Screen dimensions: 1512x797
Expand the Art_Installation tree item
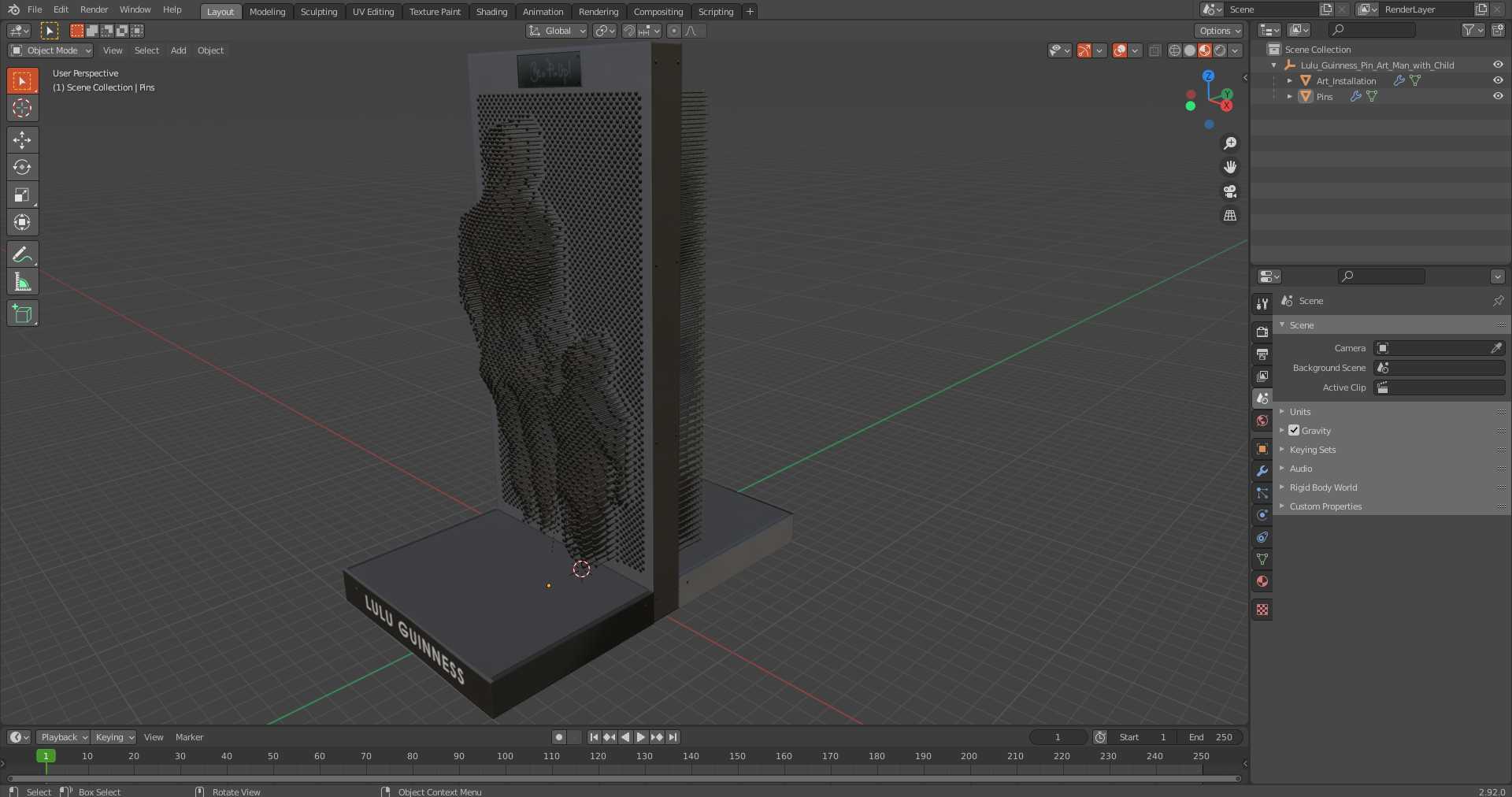(1290, 81)
